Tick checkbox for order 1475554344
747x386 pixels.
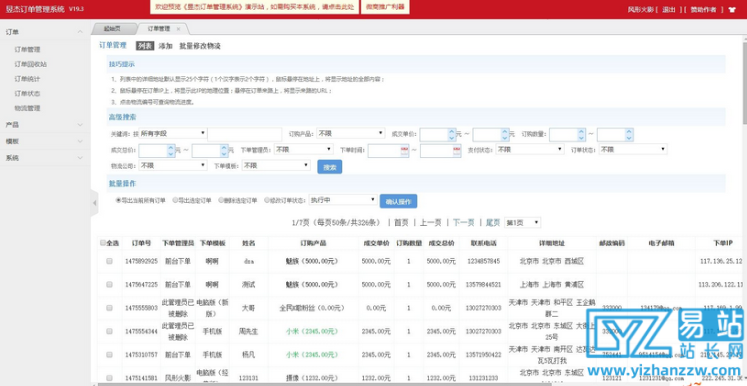coord(110,331)
